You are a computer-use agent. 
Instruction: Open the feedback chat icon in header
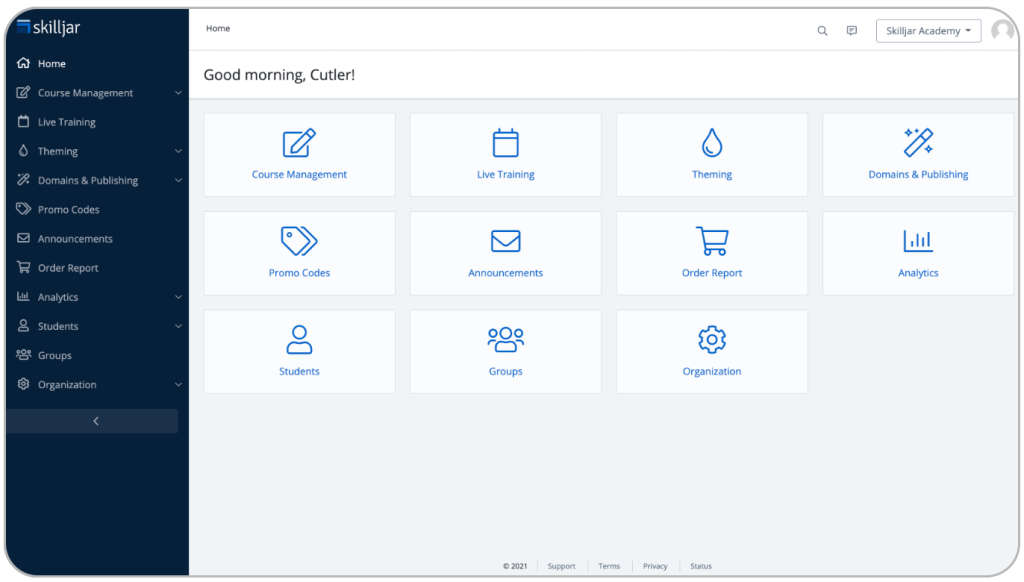point(852,31)
